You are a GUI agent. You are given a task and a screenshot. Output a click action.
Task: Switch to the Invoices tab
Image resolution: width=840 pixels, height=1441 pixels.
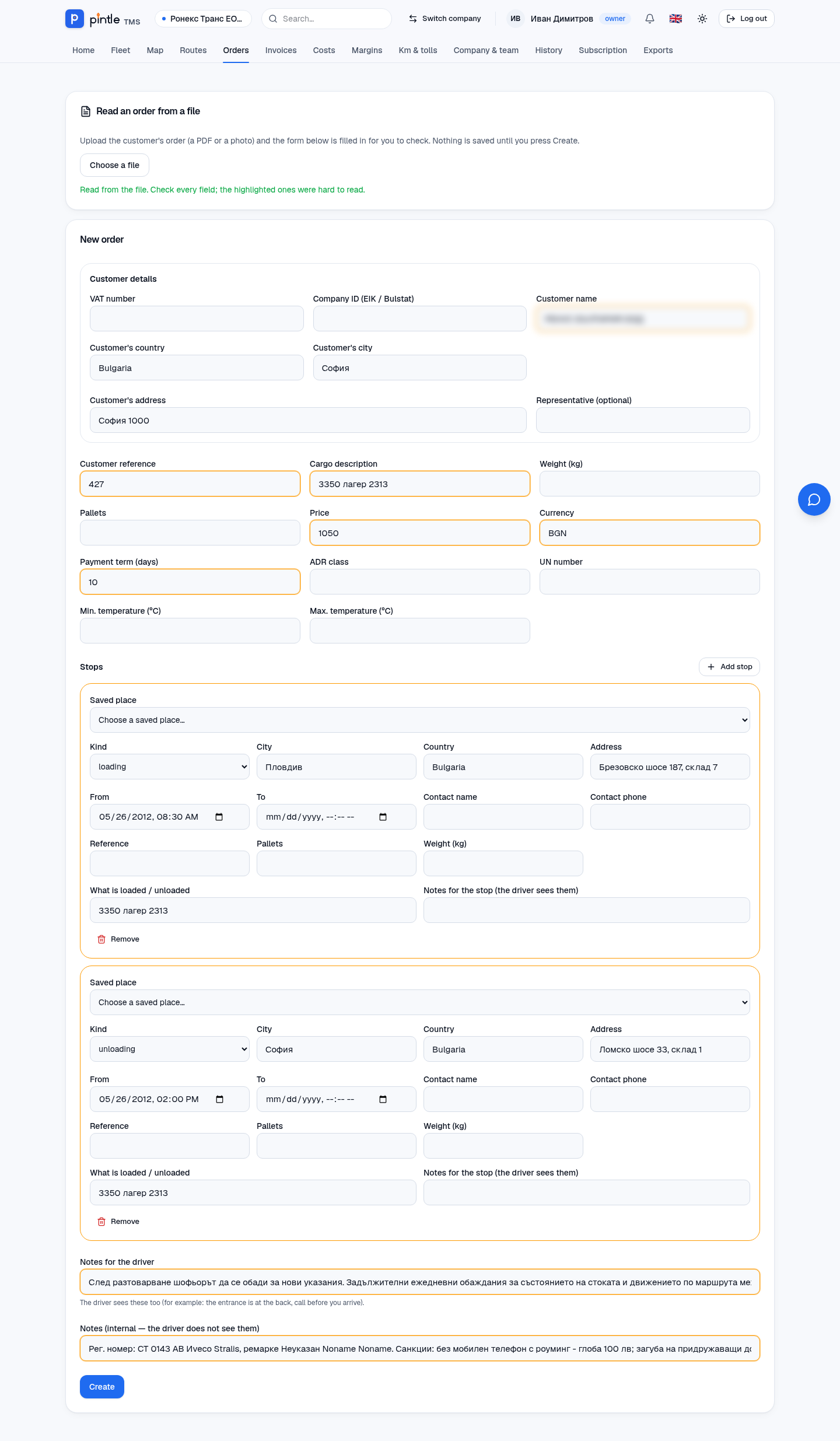point(281,50)
